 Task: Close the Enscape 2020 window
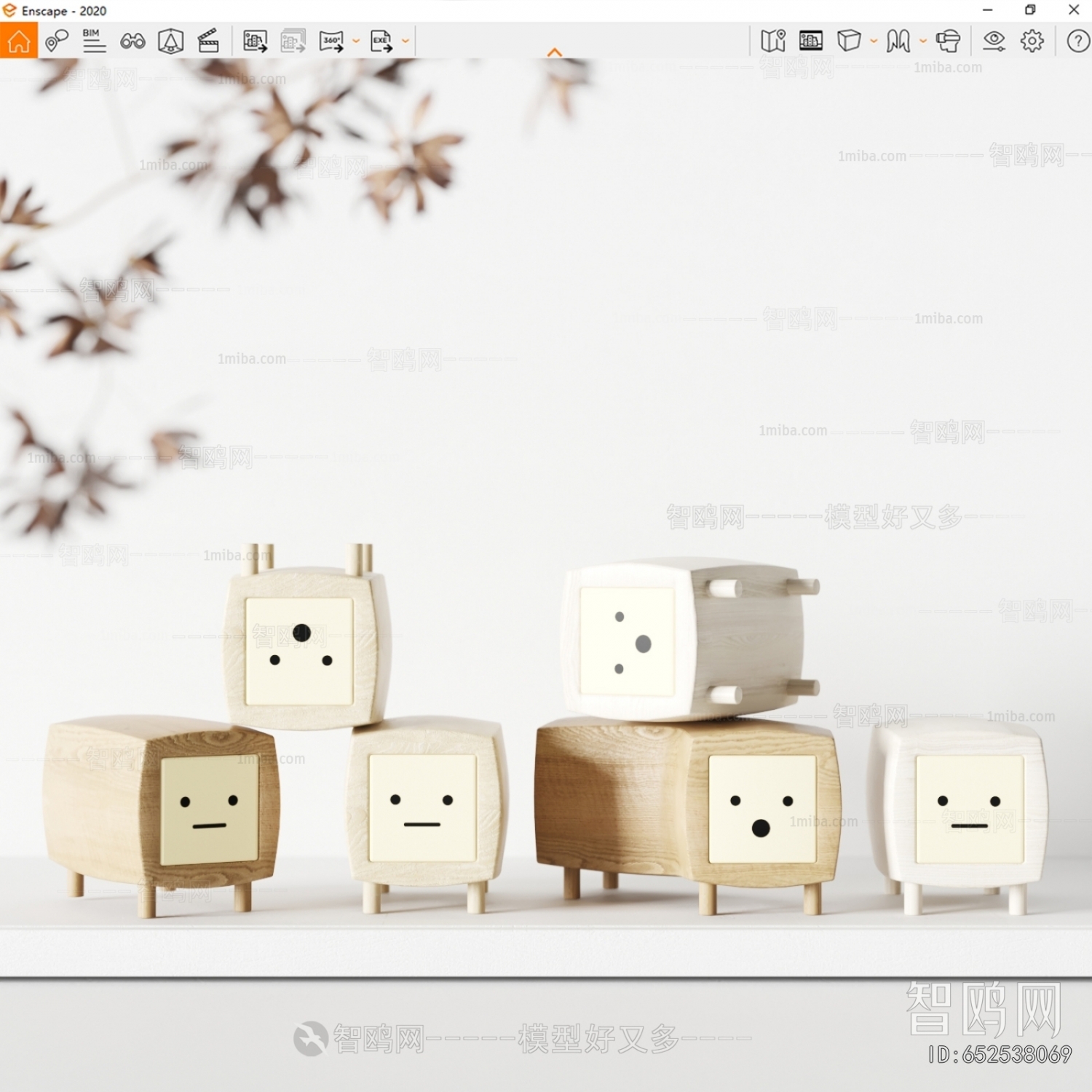pos(1074,10)
